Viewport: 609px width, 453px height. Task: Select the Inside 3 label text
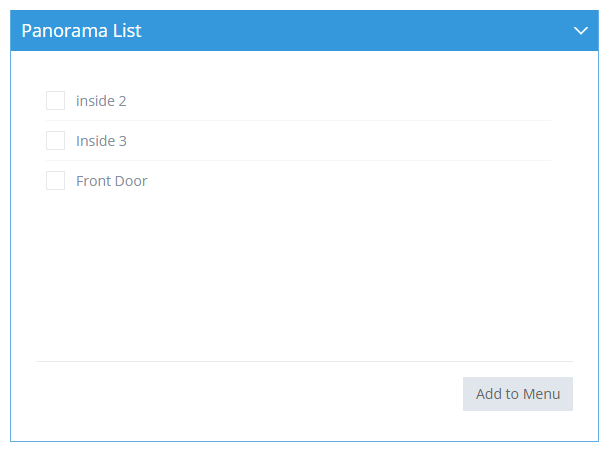(101, 141)
